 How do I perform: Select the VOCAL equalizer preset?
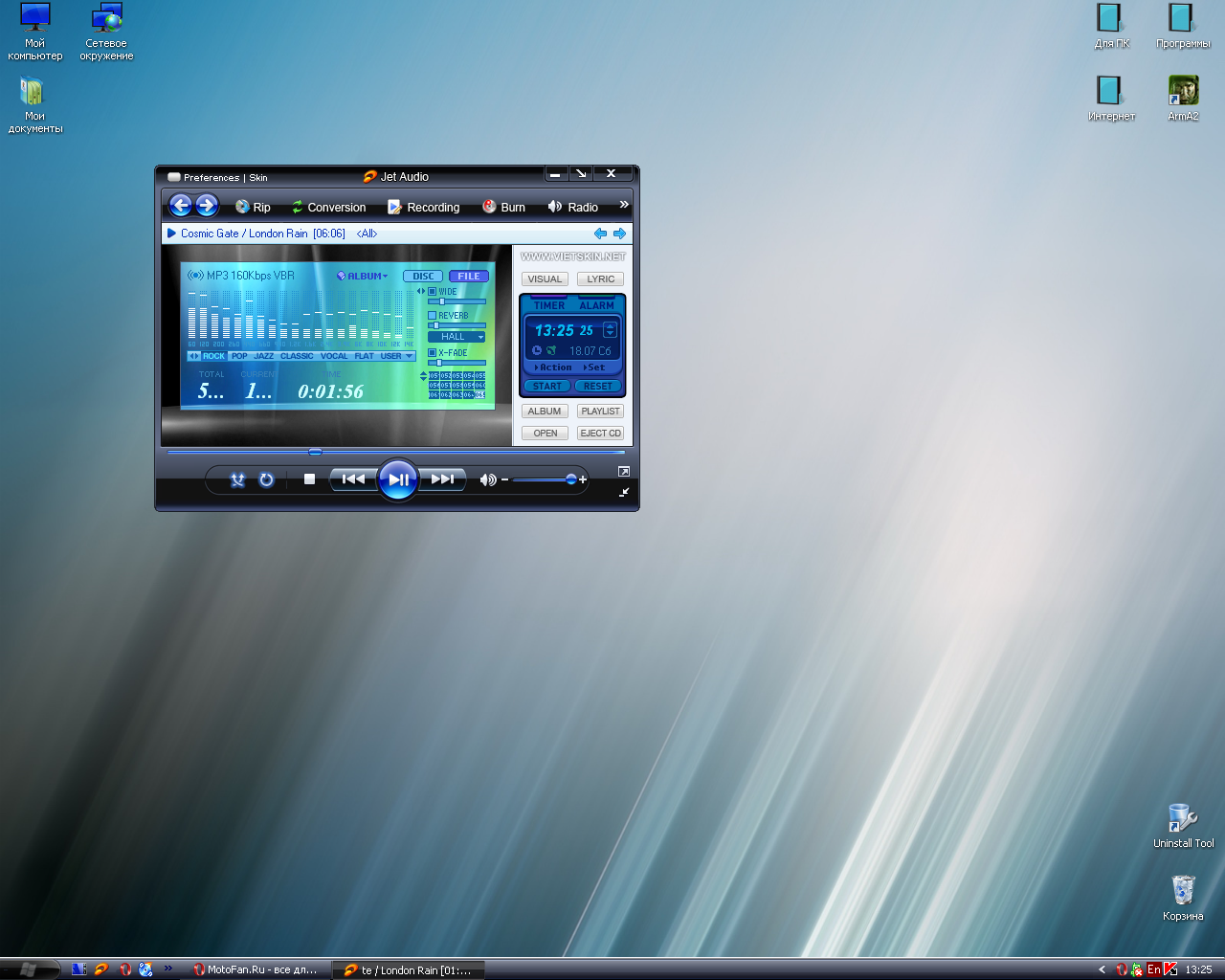pyautogui.click(x=334, y=356)
